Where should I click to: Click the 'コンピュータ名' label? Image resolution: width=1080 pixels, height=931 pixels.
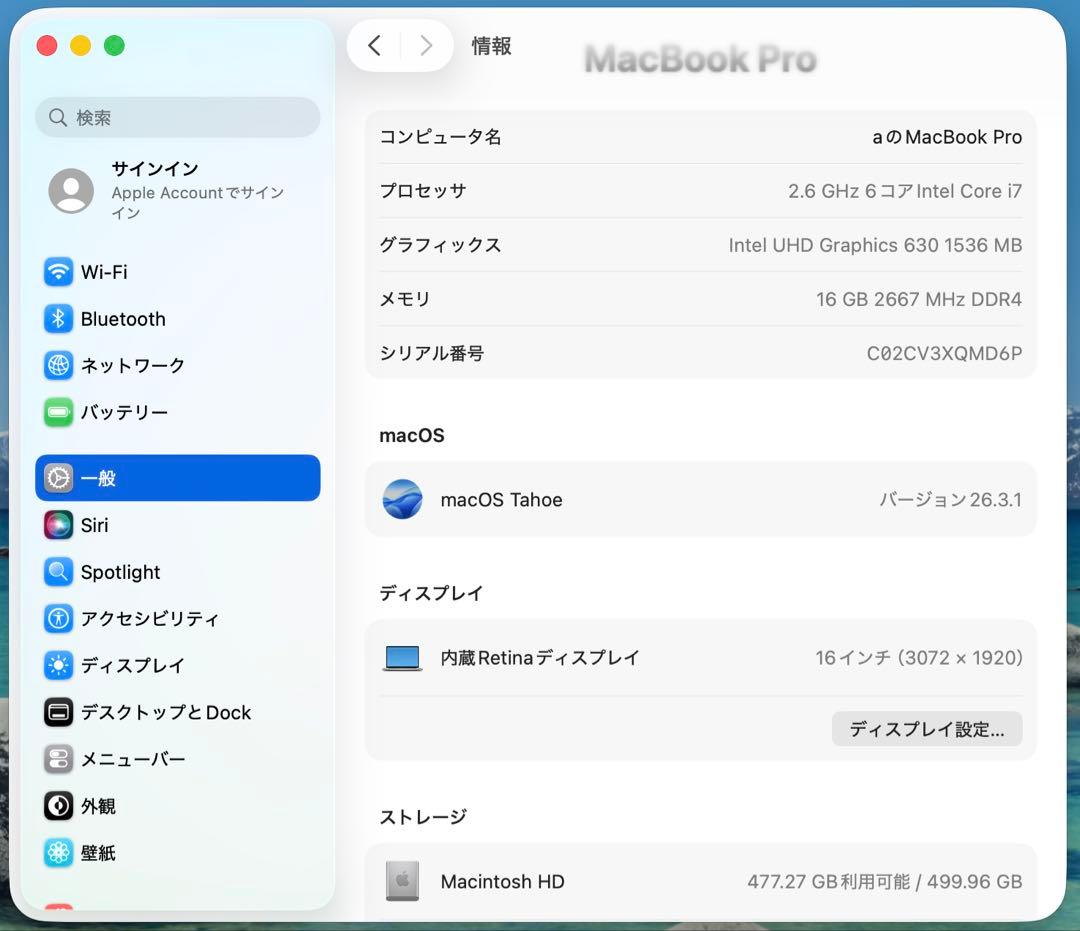(x=440, y=137)
